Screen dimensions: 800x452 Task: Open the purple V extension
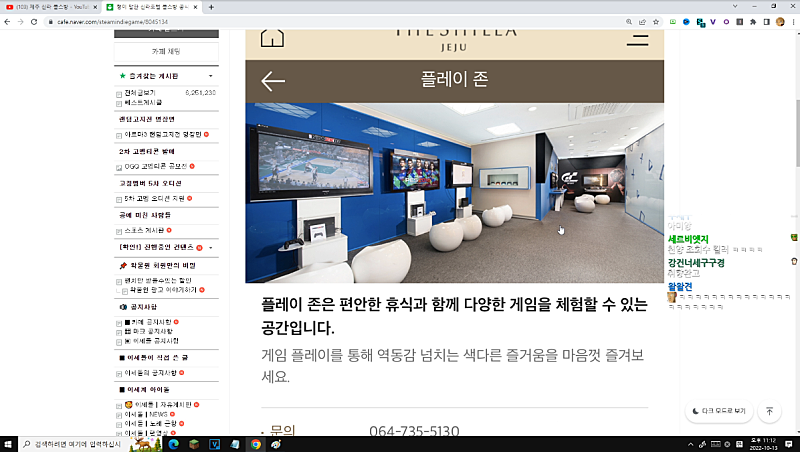(x=713, y=22)
